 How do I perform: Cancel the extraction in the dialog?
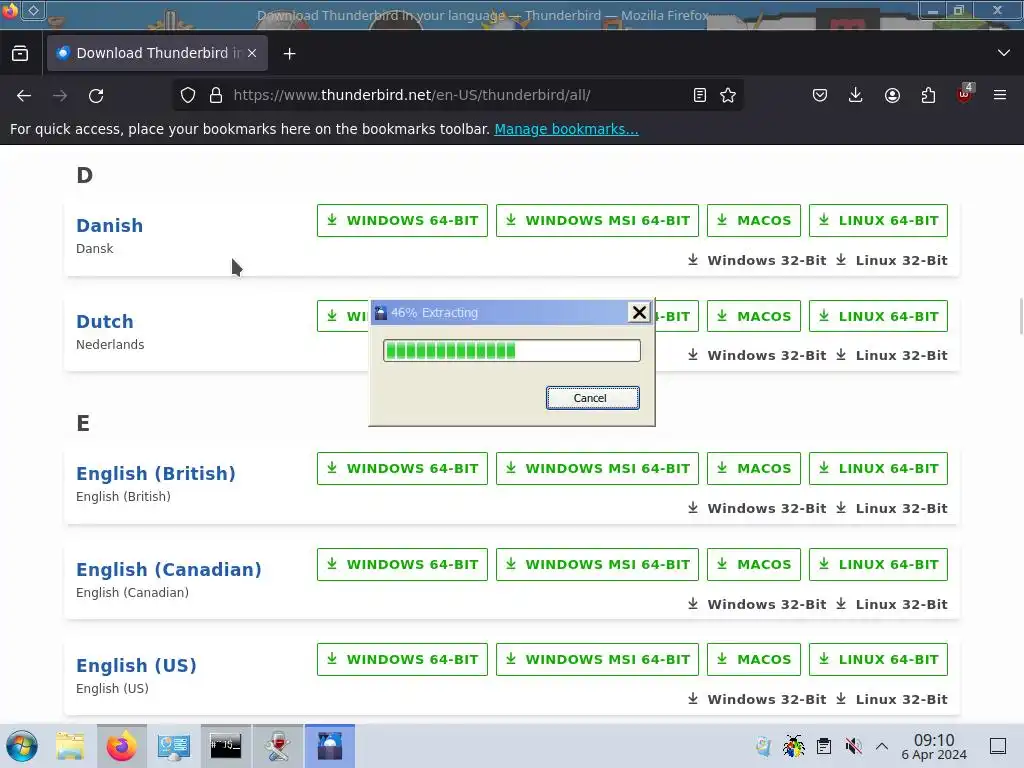pyautogui.click(x=592, y=398)
